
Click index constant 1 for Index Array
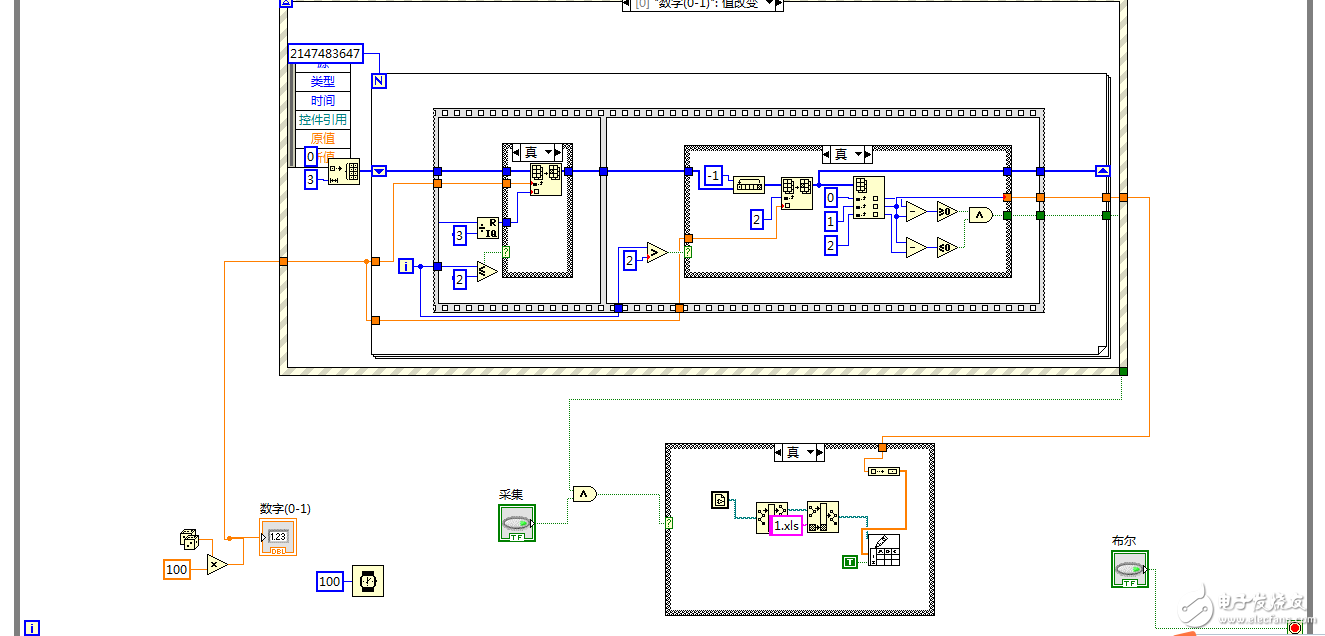point(830,221)
